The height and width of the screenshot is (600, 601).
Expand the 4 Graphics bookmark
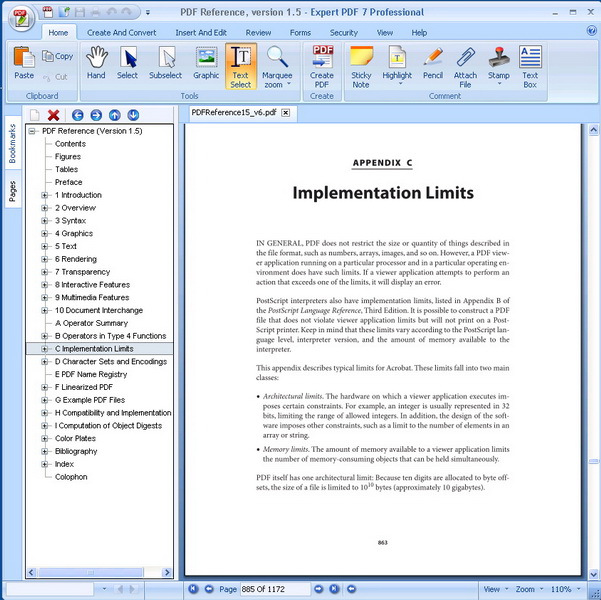coord(44,233)
